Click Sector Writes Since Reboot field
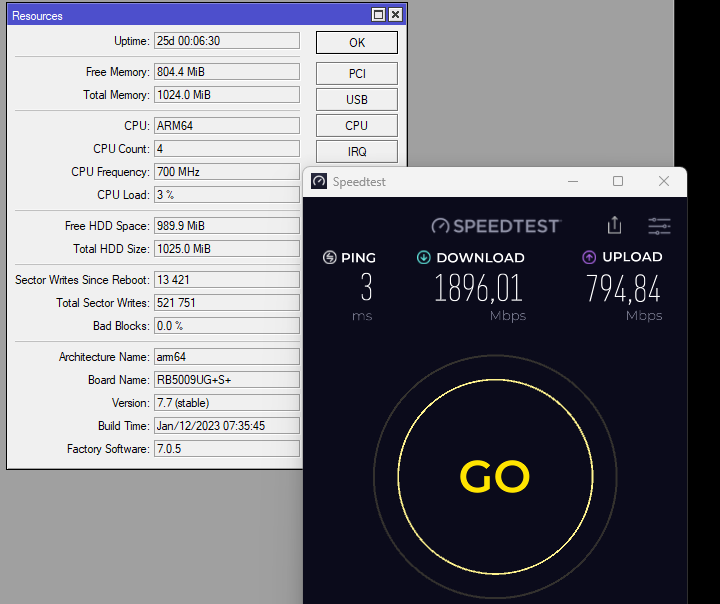 227,279
